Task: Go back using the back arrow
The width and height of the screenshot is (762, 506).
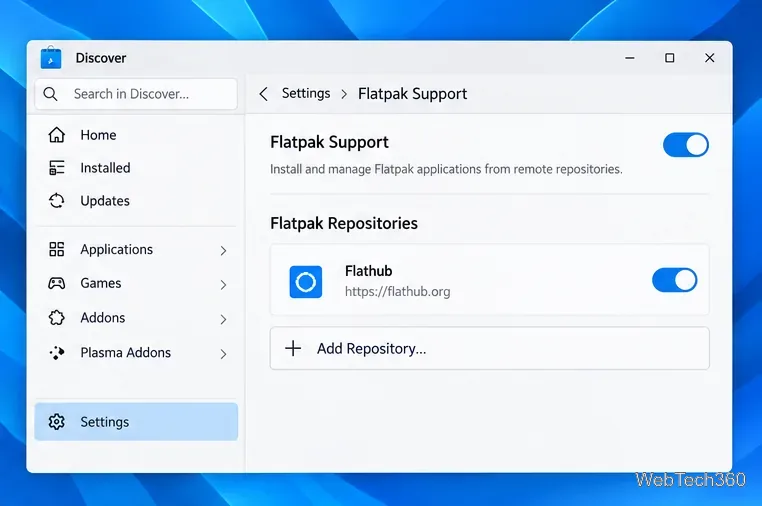Action: (263, 94)
